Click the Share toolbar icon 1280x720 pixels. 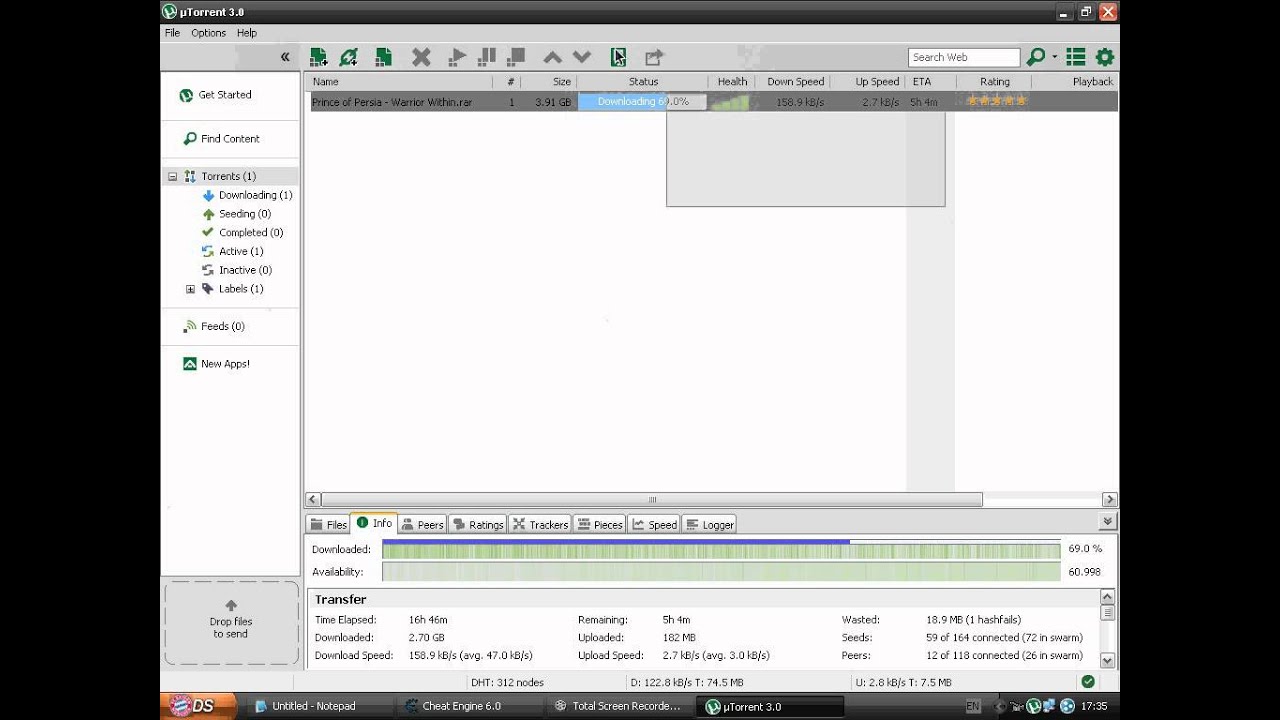654,57
